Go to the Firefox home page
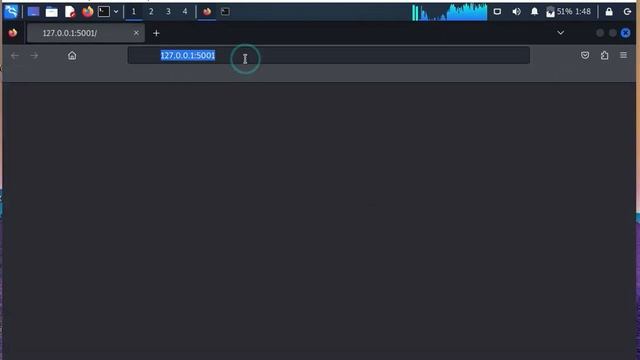 click(72, 56)
